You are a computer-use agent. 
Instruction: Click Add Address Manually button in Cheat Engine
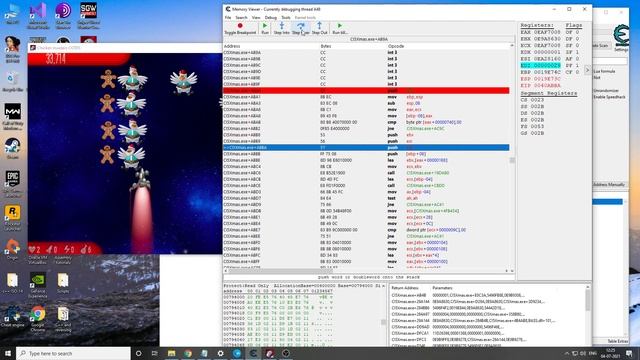tap(609, 184)
